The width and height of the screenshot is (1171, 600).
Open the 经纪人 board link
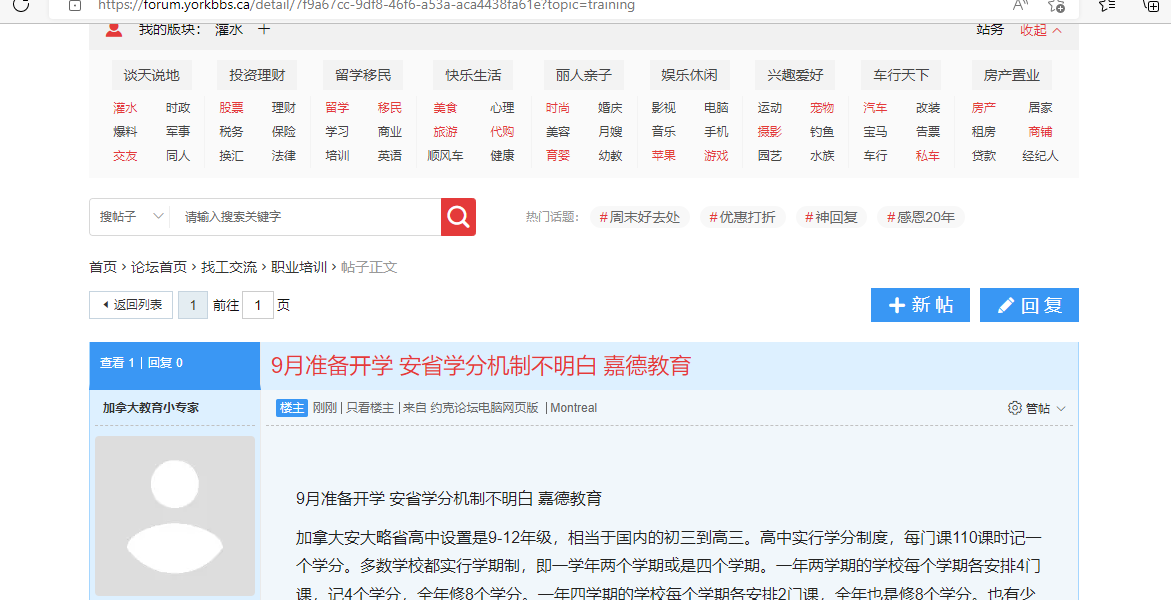coord(1040,156)
